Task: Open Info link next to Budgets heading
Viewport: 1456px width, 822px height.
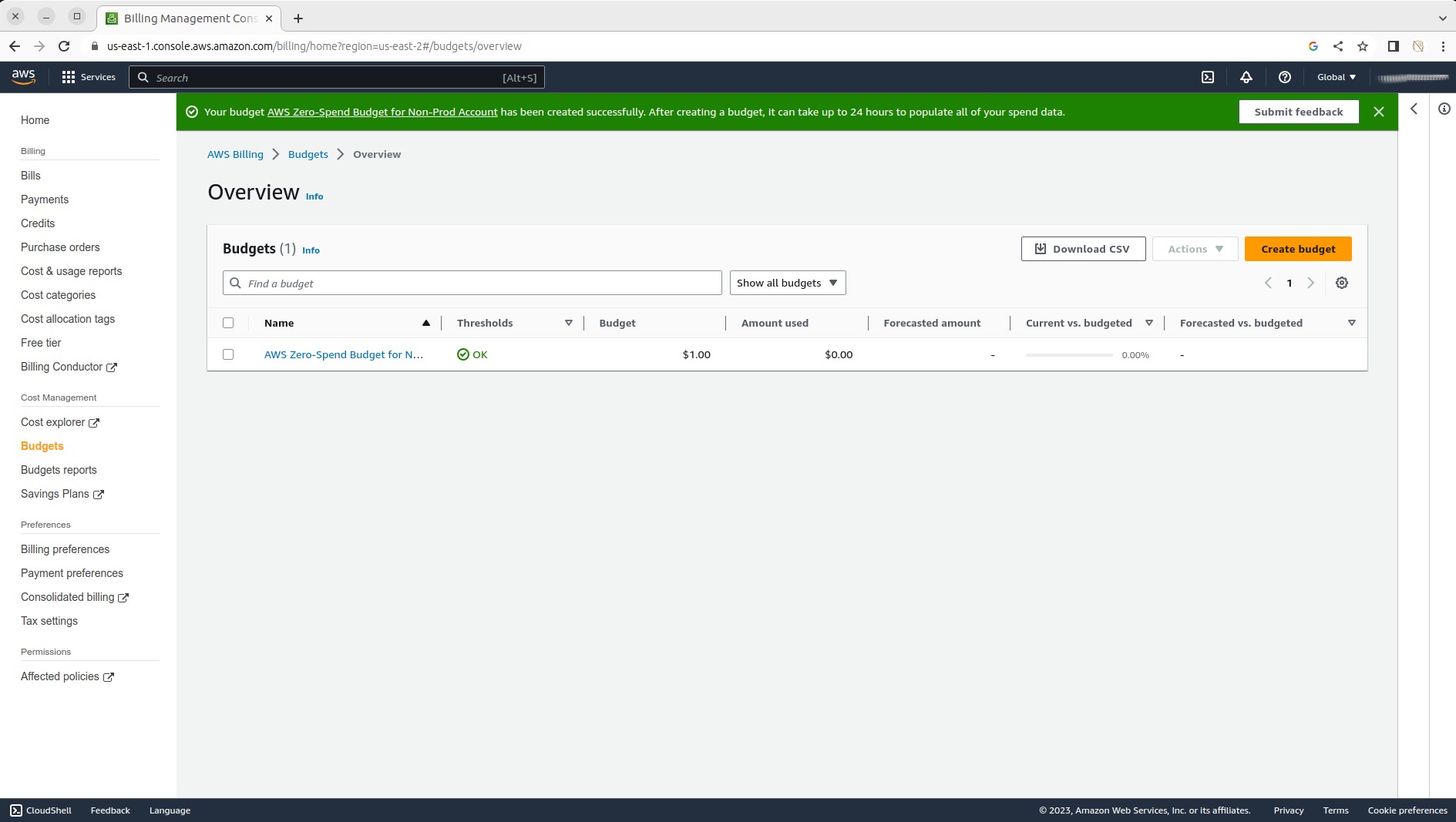Action: click(x=311, y=250)
